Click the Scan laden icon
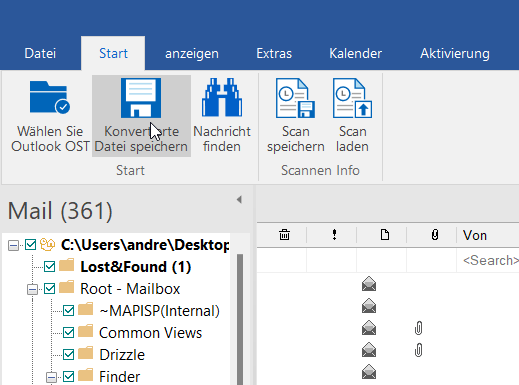Image resolution: width=519 pixels, height=385 pixels. tap(352, 98)
